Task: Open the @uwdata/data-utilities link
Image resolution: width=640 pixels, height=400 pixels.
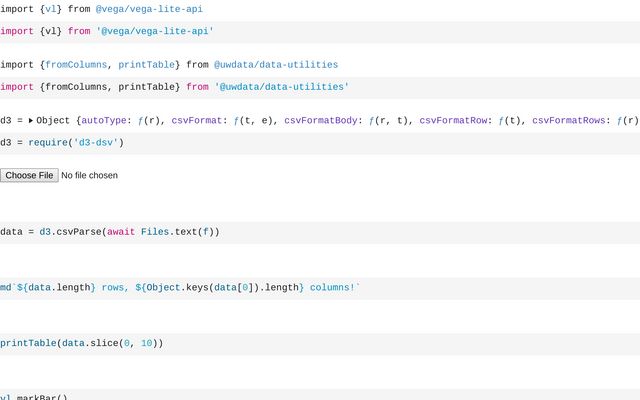Action: click(x=276, y=64)
